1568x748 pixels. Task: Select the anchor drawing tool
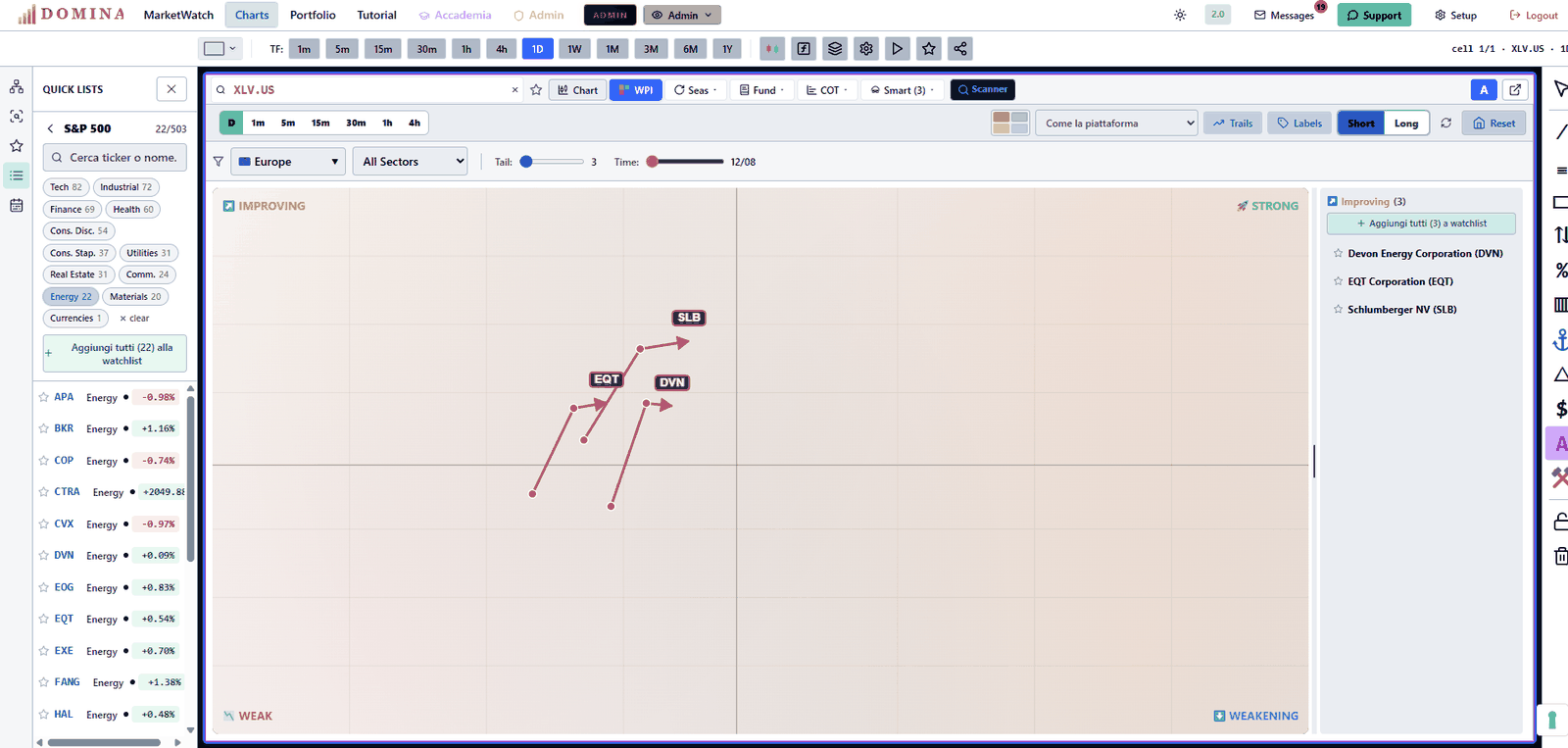1560,340
